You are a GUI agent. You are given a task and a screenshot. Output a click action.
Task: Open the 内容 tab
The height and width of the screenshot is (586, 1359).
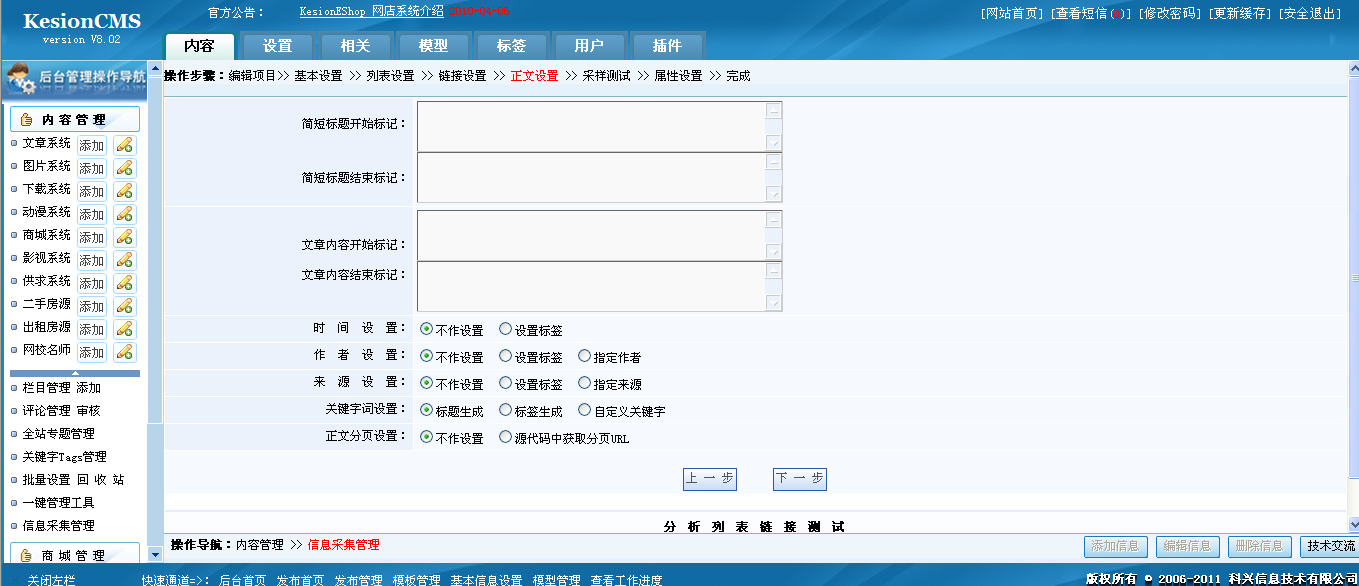200,46
